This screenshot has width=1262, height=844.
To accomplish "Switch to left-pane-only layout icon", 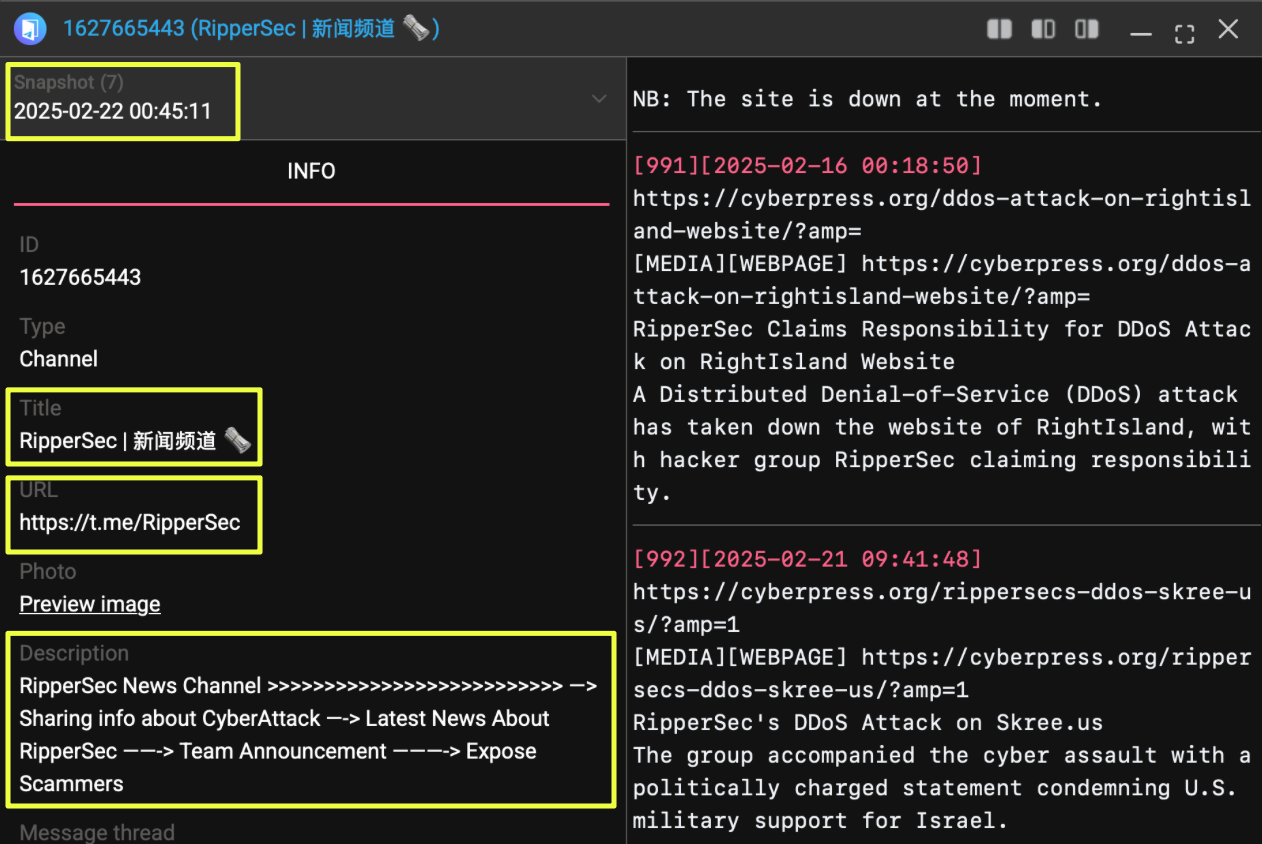I will [x=1043, y=29].
